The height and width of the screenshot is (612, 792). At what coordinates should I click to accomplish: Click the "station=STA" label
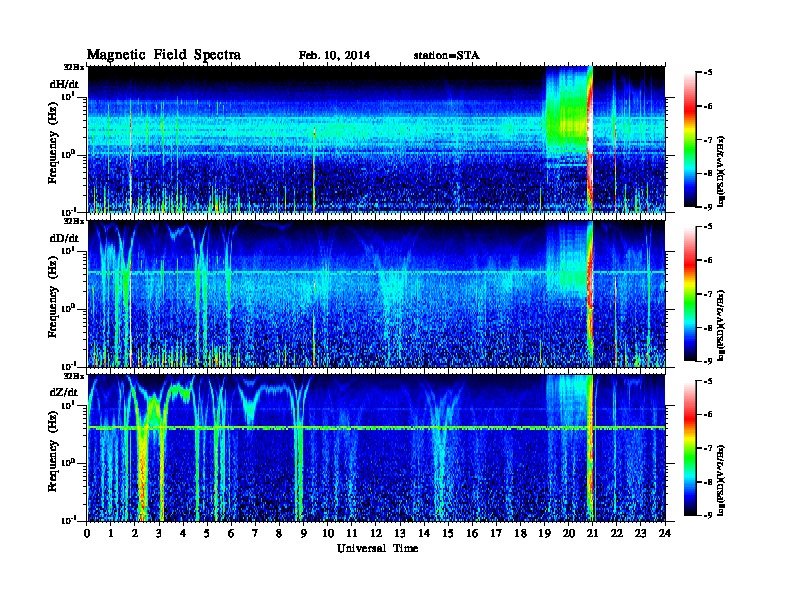coord(447,56)
